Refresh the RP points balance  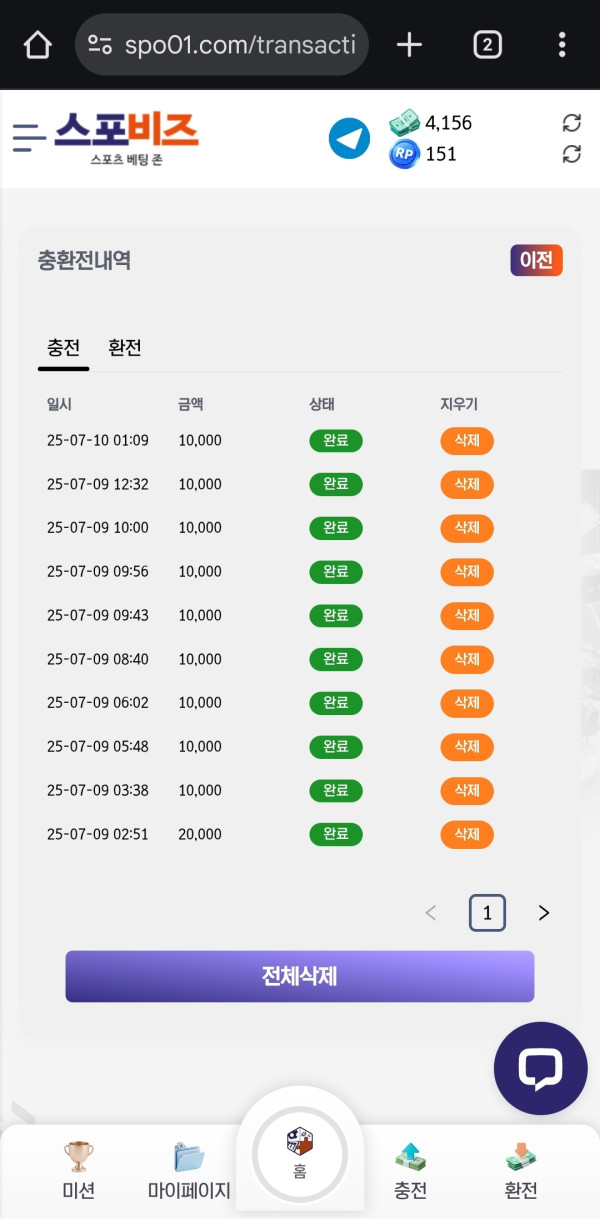(571, 154)
